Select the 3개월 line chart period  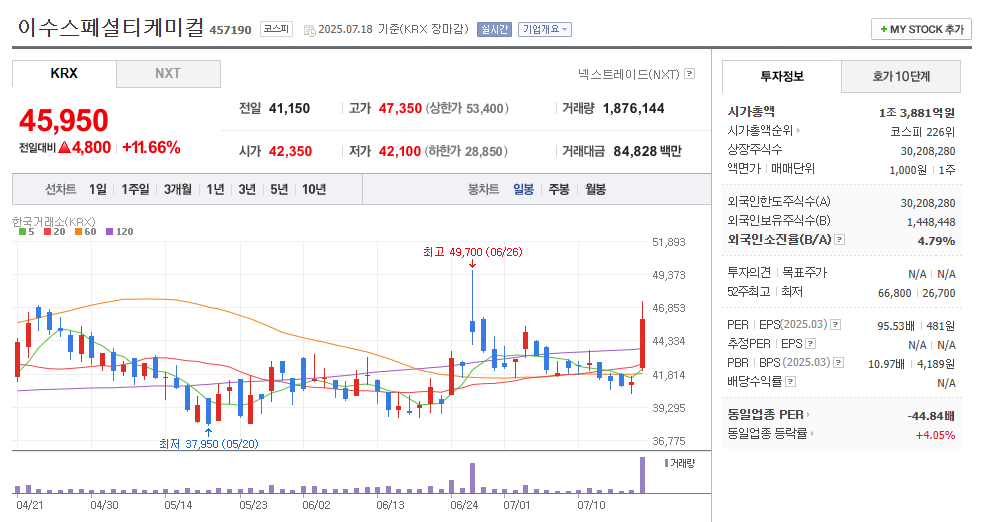(178, 189)
